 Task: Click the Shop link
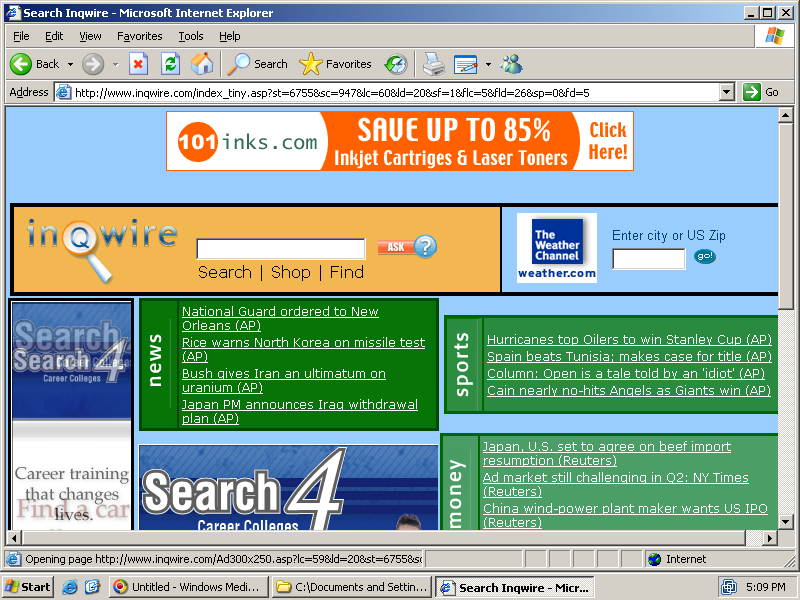click(290, 272)
